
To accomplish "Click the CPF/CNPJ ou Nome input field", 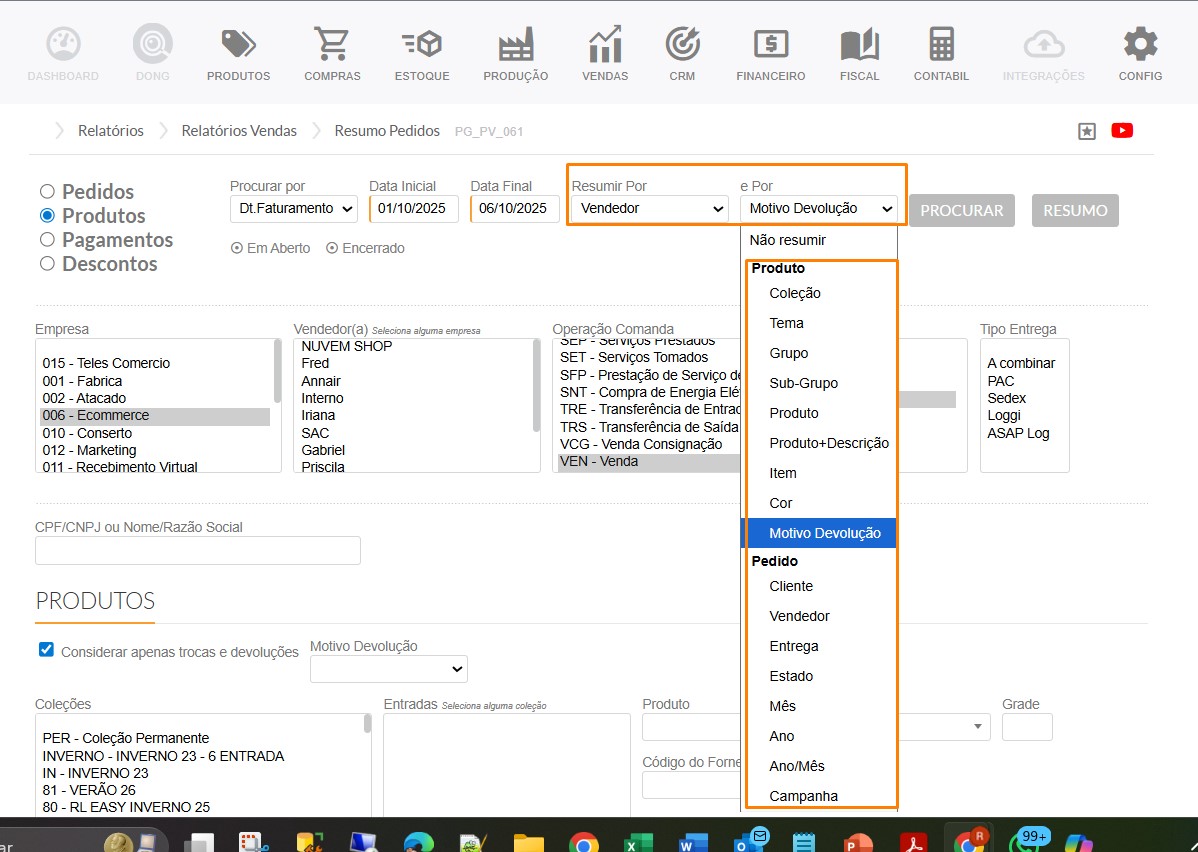I will click(198, 551).
